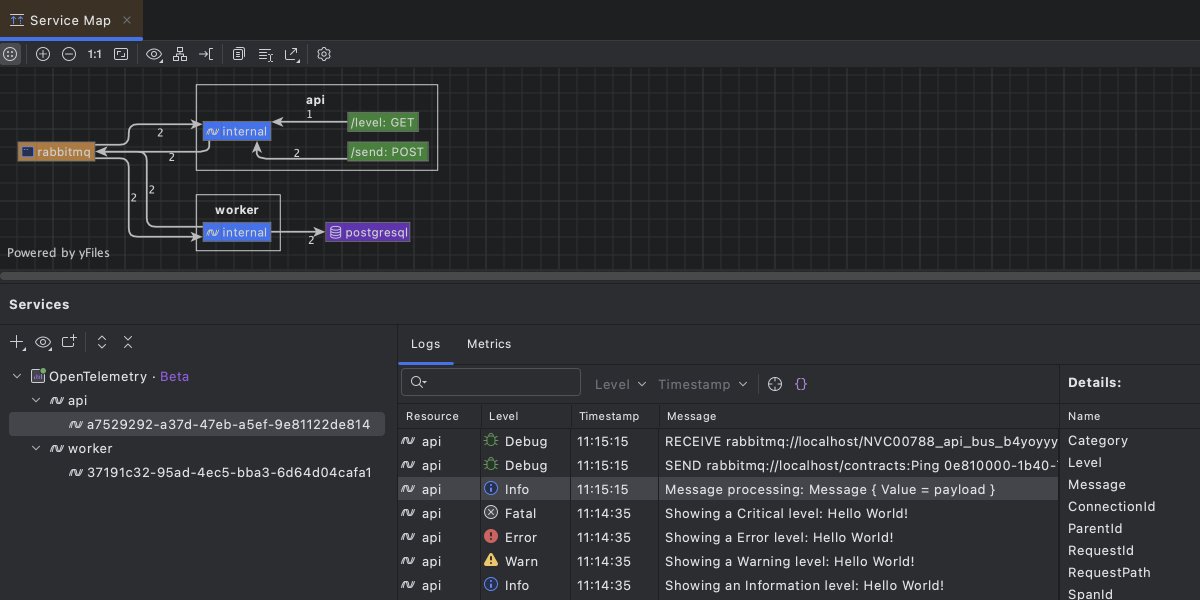Click the route edges arrow-bracket icon
Viewport: 1200px width, 600px height.
[206, 54]
